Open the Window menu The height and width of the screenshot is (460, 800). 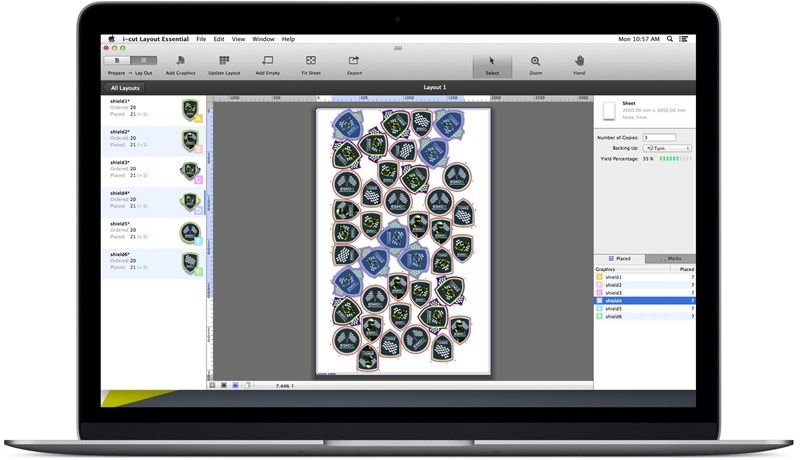coord(263,39)
